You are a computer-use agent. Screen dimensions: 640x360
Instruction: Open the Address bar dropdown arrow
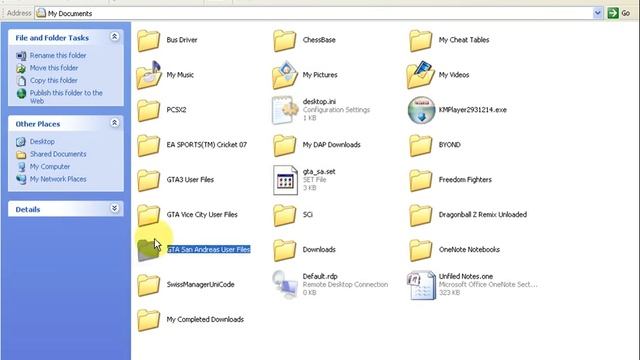coord(598,13)
